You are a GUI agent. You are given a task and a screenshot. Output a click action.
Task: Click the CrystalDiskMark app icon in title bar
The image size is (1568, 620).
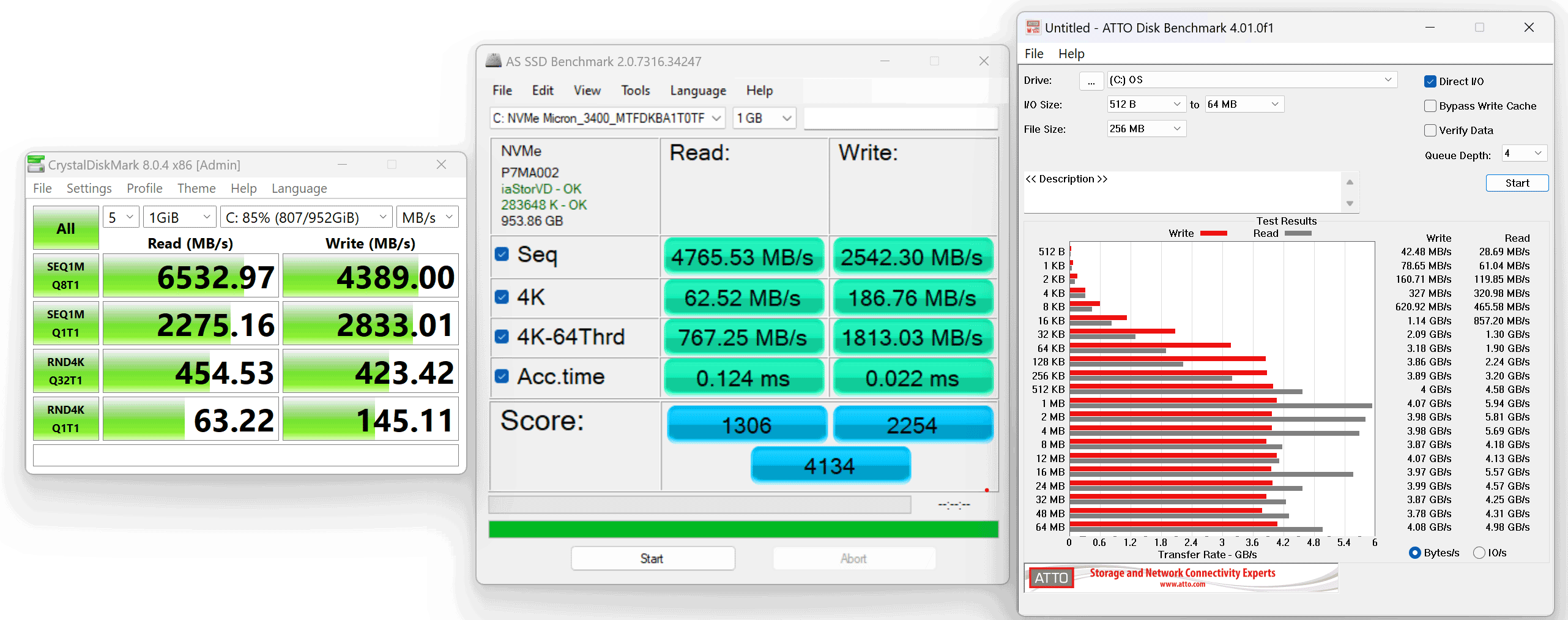(36, 164)
